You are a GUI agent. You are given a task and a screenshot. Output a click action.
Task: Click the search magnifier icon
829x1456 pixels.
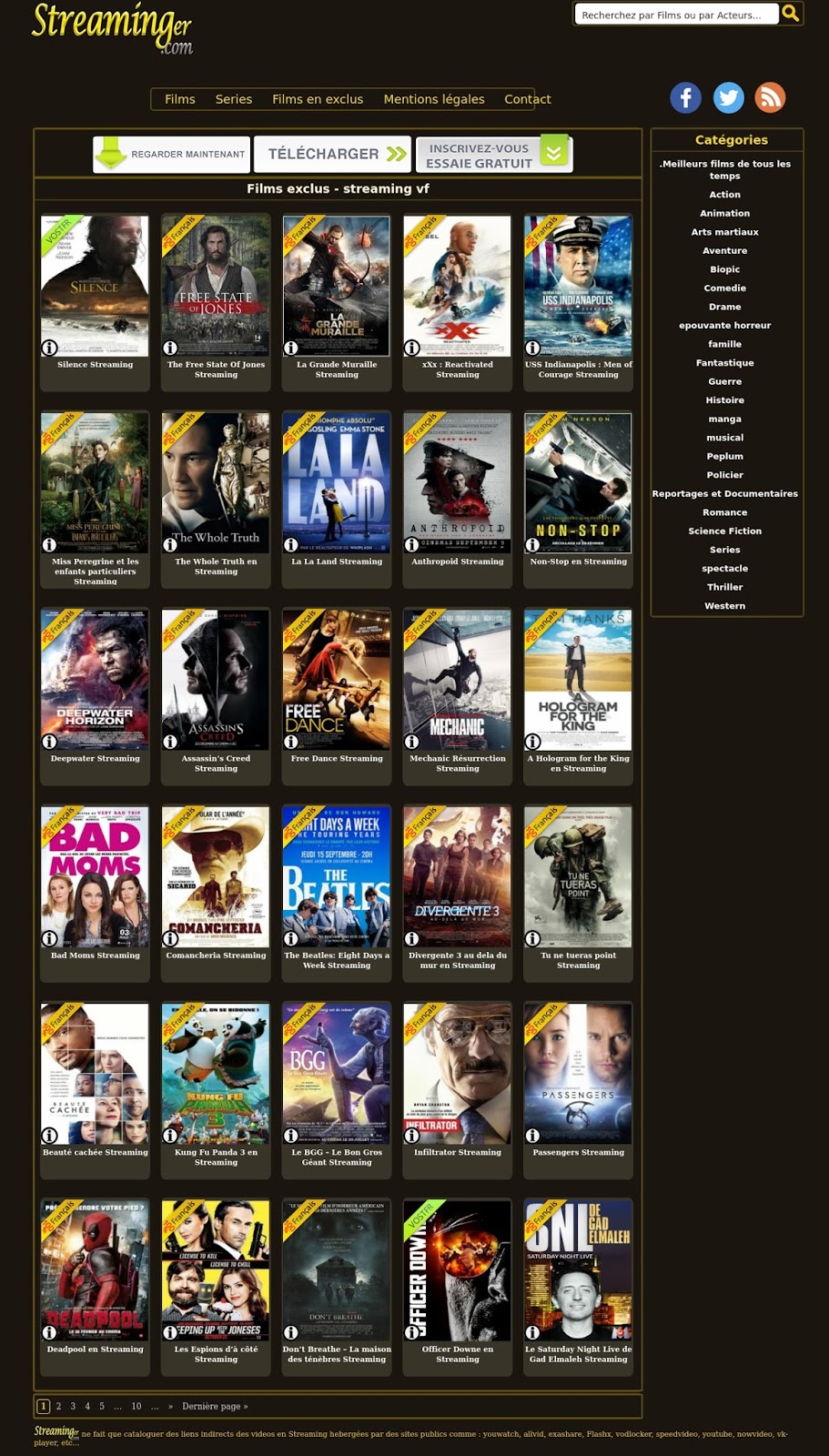[791, 13]
